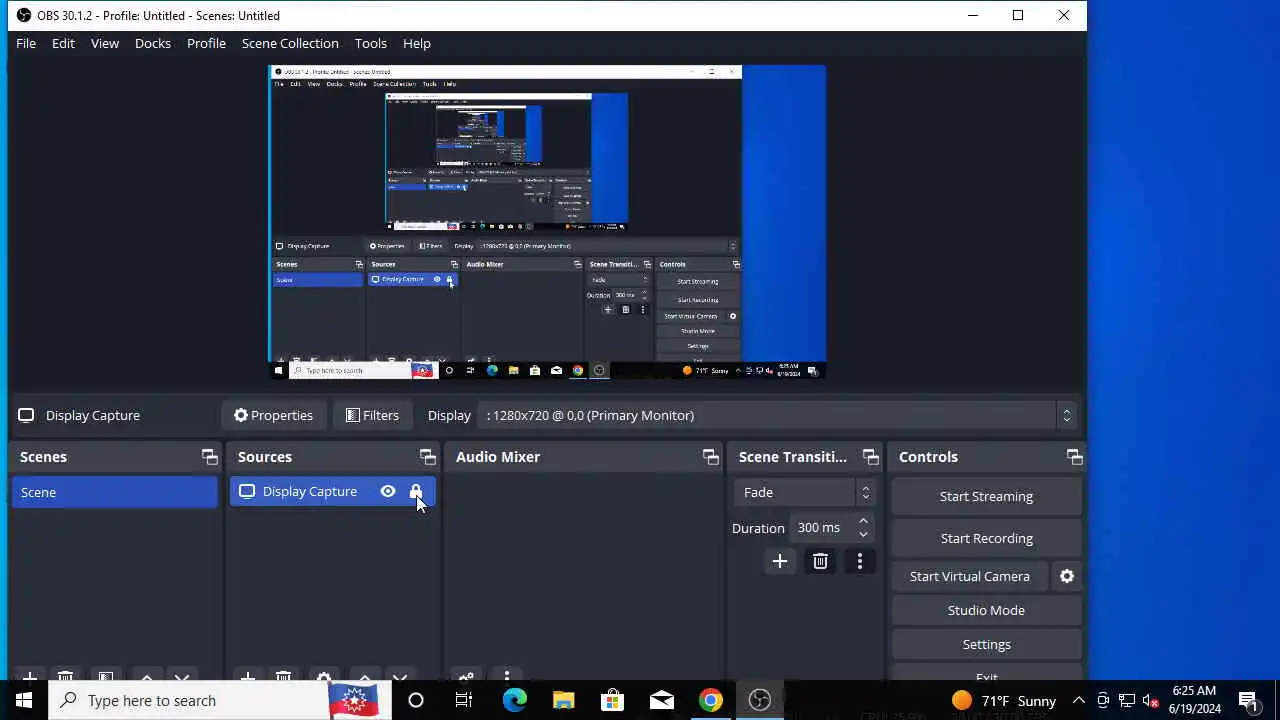
Task: Open the Scene Collection menu
Action: (x=290, y=43)
